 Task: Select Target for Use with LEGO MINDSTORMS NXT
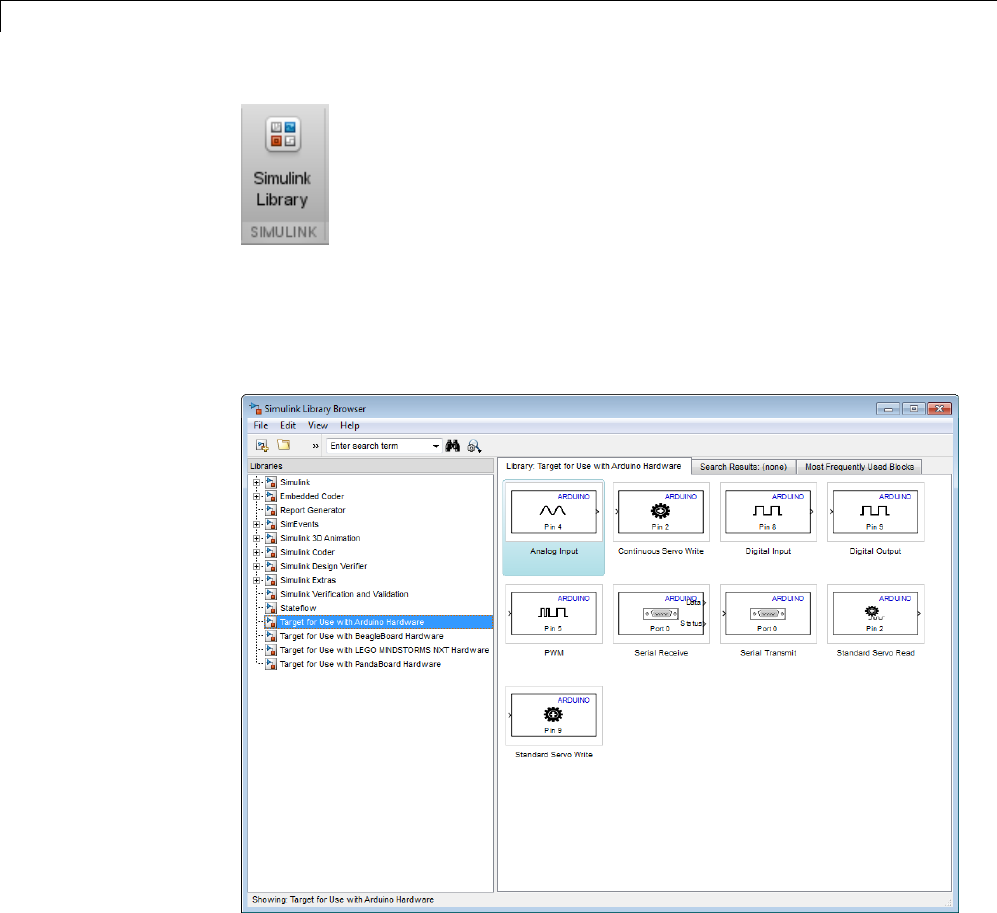coord(385,650)
